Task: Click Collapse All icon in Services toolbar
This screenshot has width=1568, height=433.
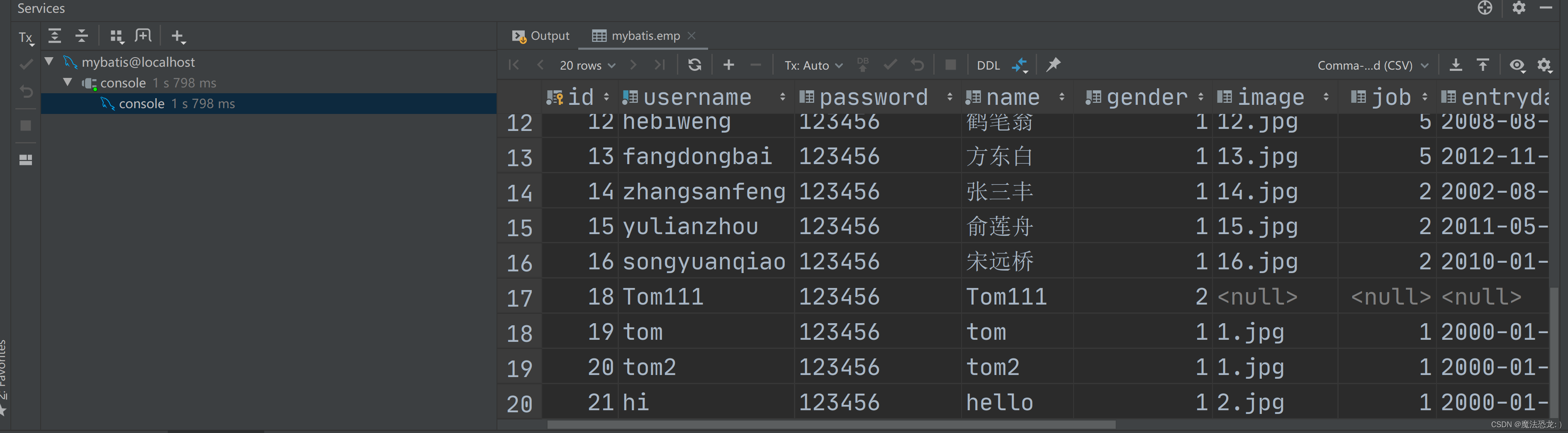Action: click(x=82, y=36)
